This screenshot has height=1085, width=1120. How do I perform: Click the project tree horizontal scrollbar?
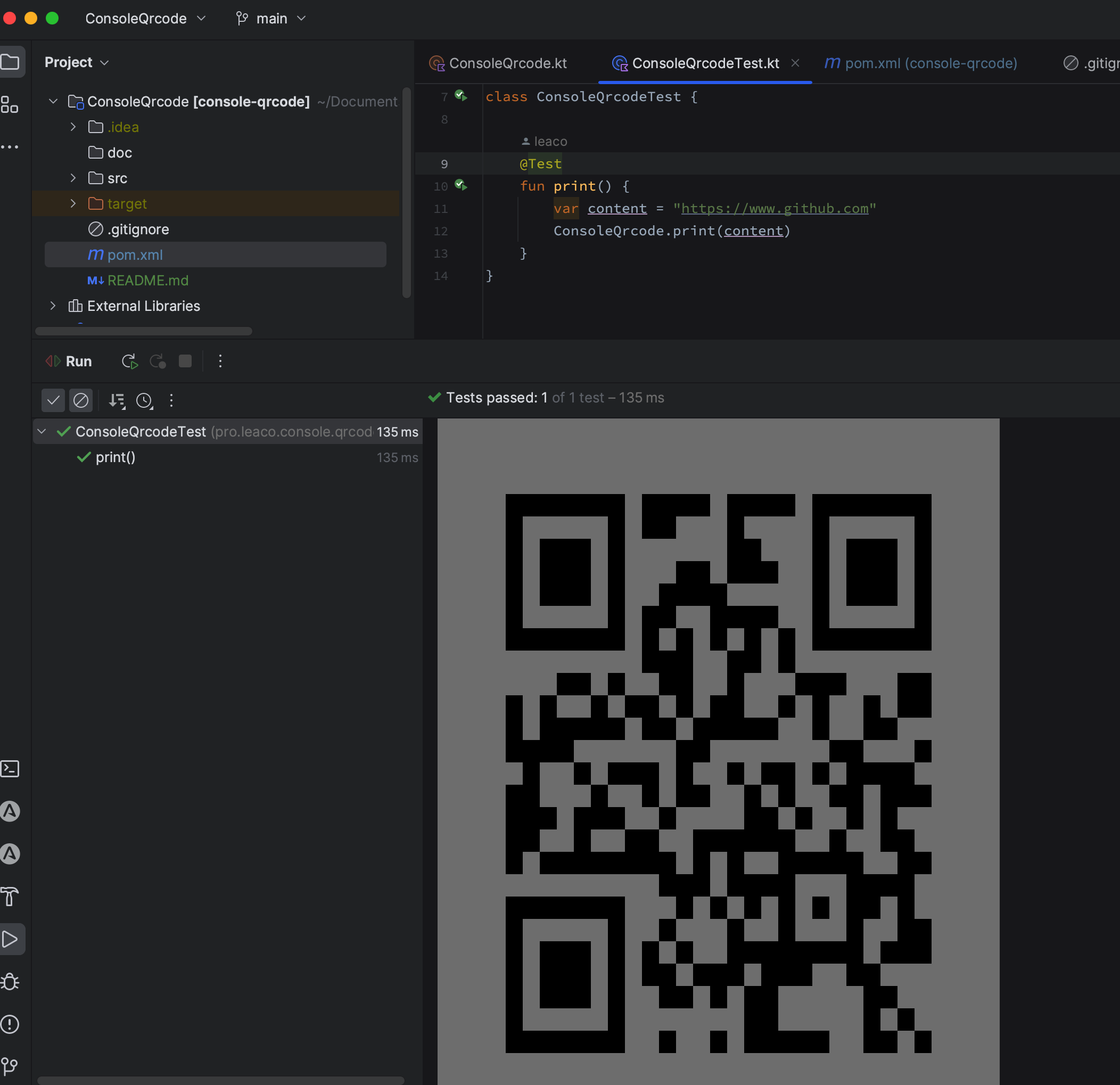tap(143, 331)
